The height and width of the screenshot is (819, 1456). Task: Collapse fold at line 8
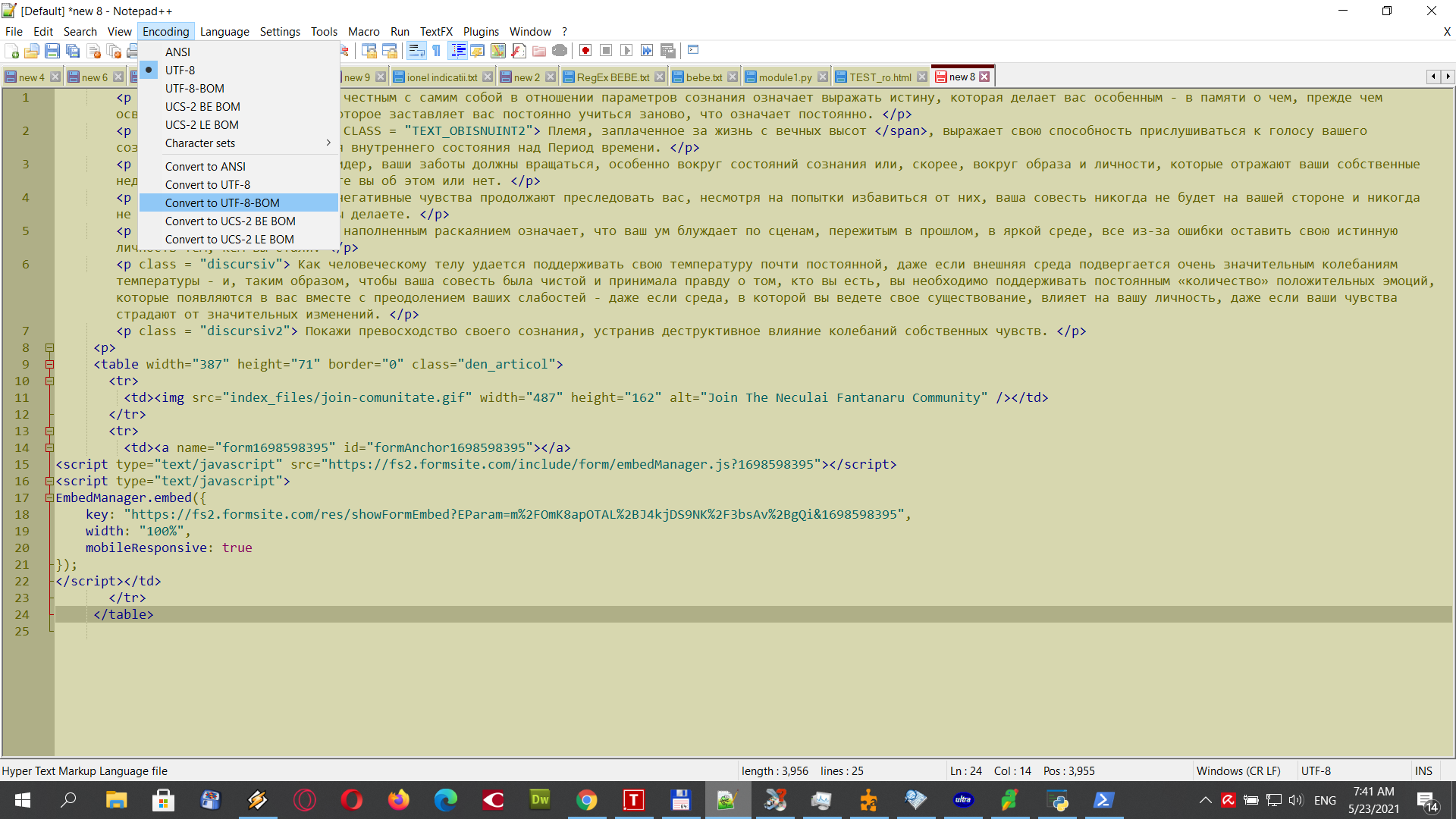point(49,347)
